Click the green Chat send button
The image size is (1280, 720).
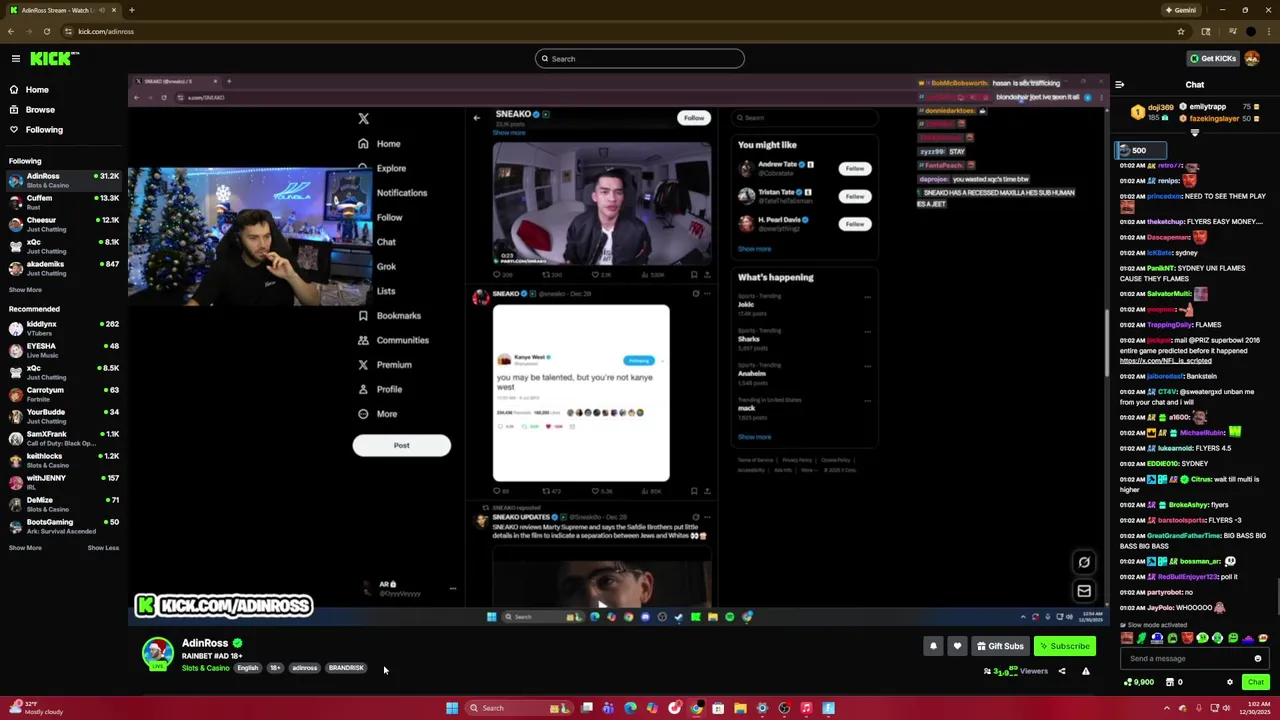pos(1256,682)
